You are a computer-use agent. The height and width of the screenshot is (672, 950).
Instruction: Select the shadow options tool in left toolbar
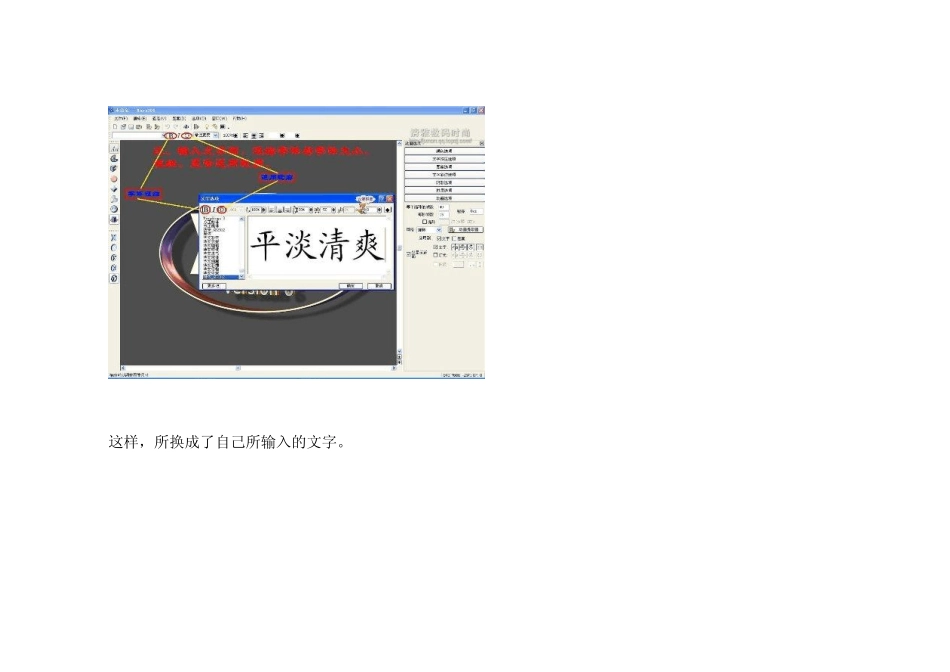tap(114, 199)
